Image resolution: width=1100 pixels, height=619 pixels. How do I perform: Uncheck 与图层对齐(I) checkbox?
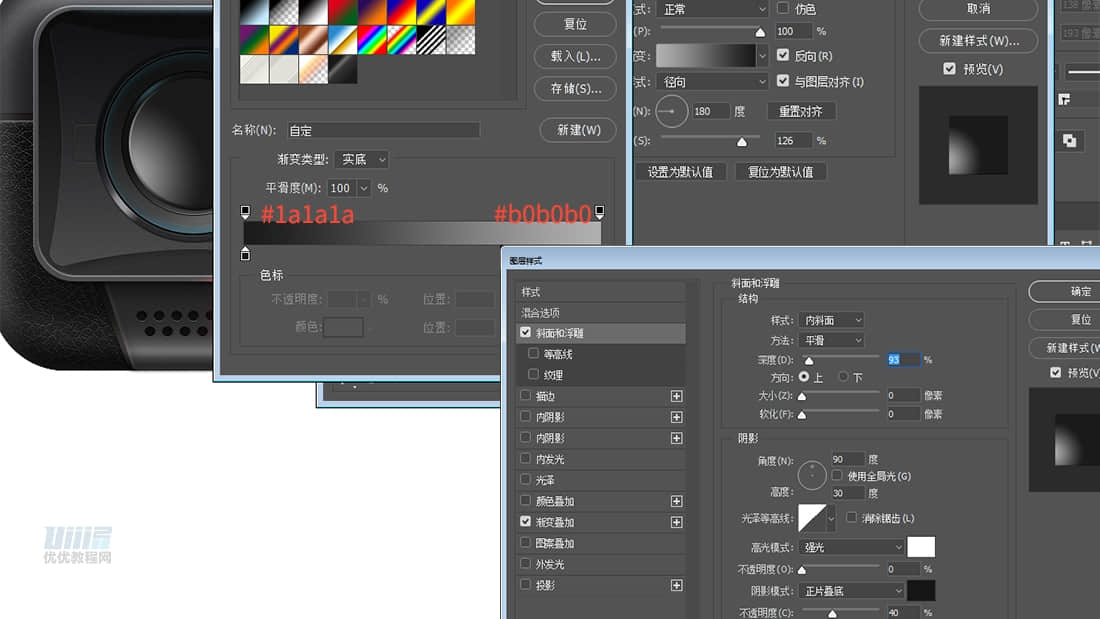point(783,81)
